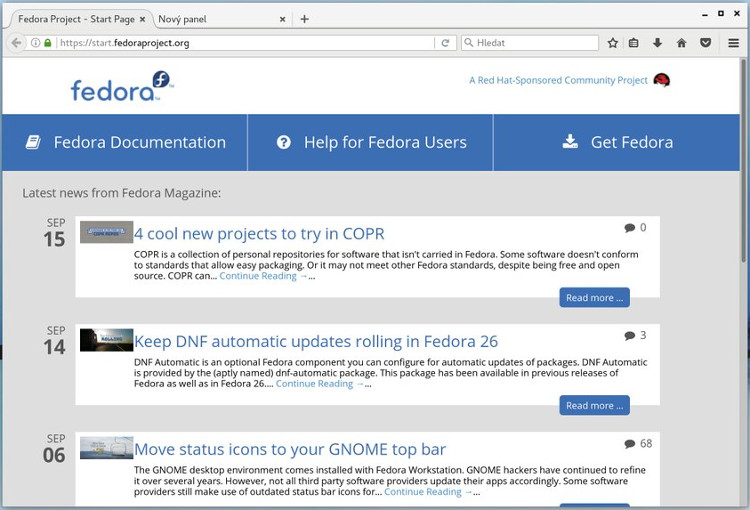
Task: Click the DNF rolling article thumbnail
Action: [106, 340]
